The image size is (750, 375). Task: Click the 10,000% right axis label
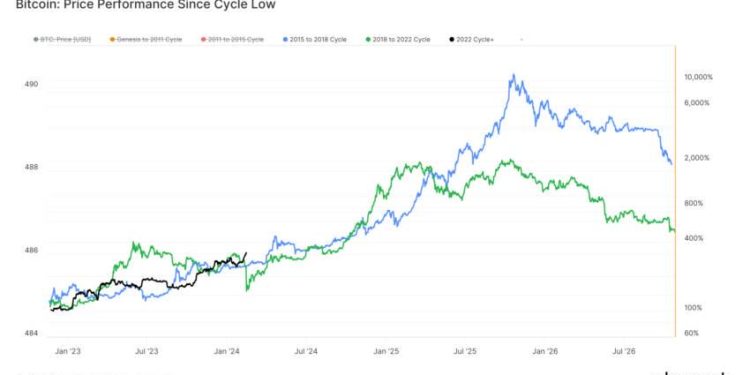click(699, 77)
